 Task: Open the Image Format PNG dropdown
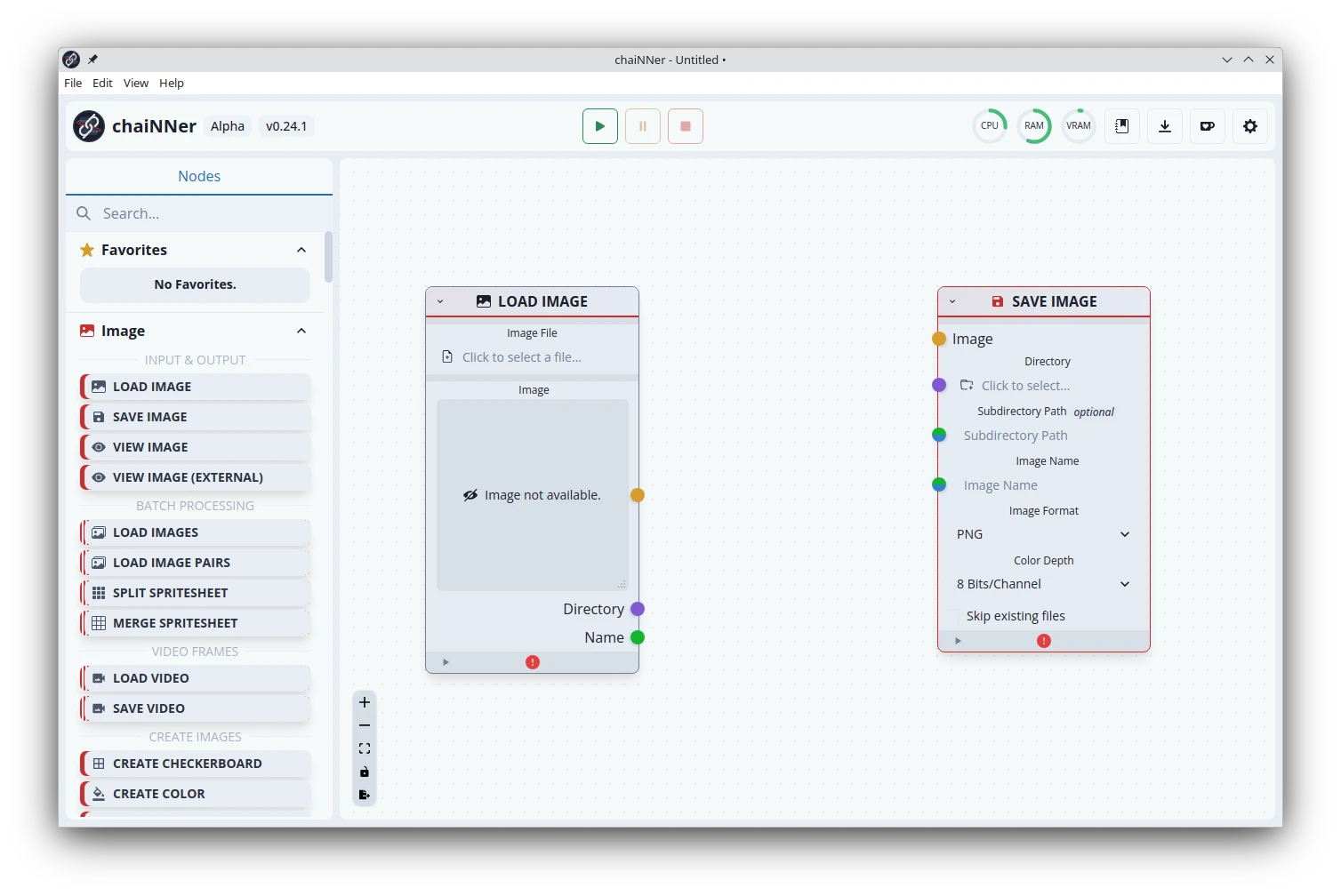point(1043,534)
